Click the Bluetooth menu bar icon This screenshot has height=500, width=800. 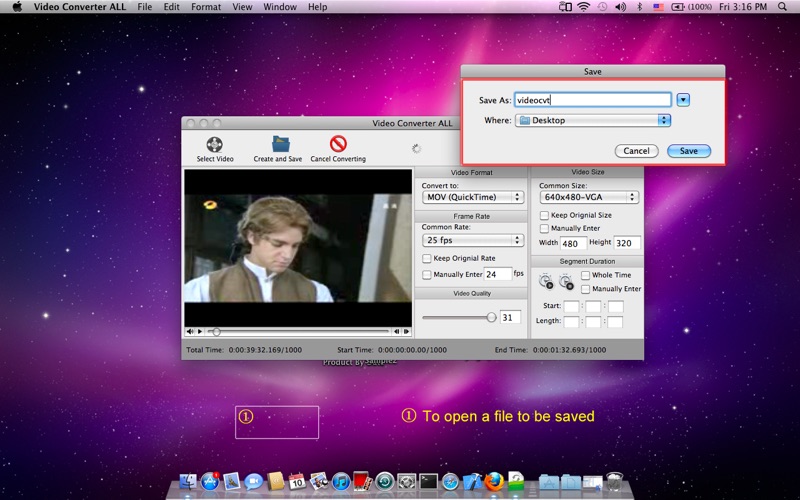639,7
